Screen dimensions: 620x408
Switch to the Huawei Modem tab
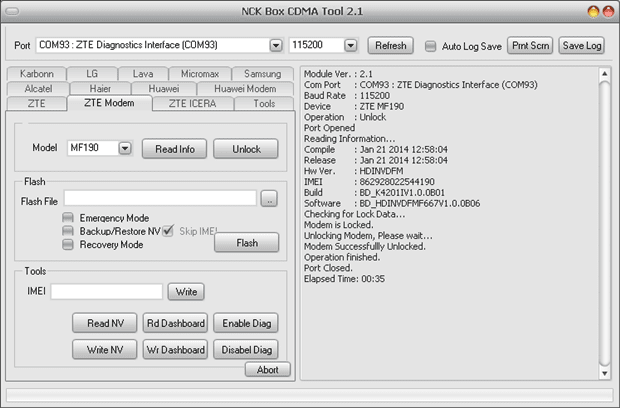(245, 89)
